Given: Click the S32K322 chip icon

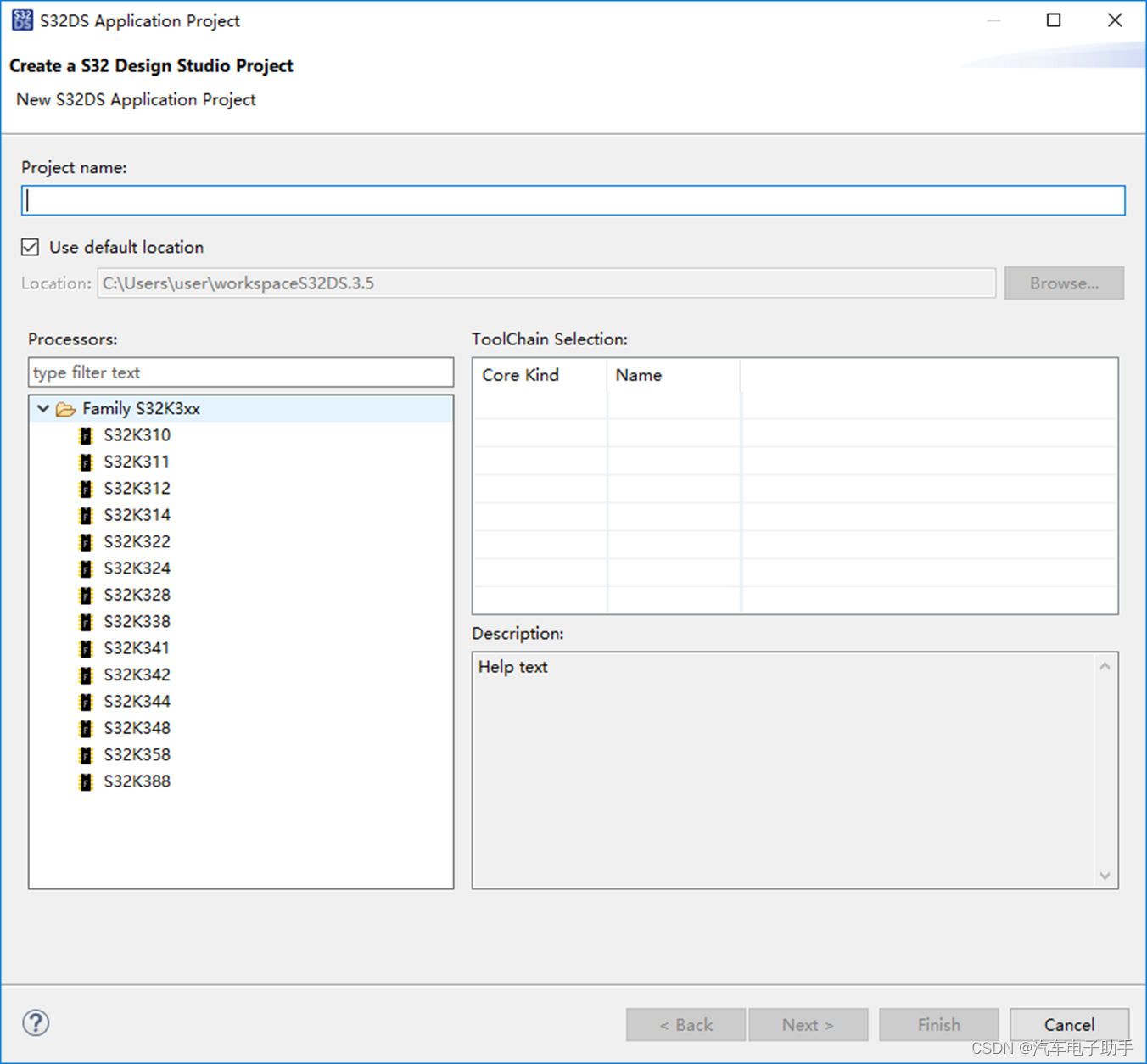Looking at the screenshot, I should pyautogui.click(x=86, y=542).
